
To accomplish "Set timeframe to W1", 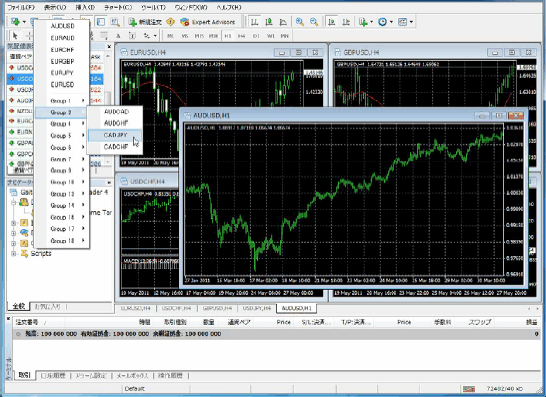I will pos(271,36).
